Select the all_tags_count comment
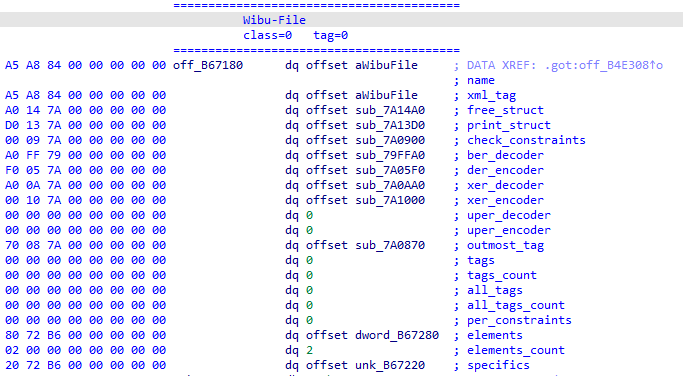 pyautogui.click(x=516, y=305)
